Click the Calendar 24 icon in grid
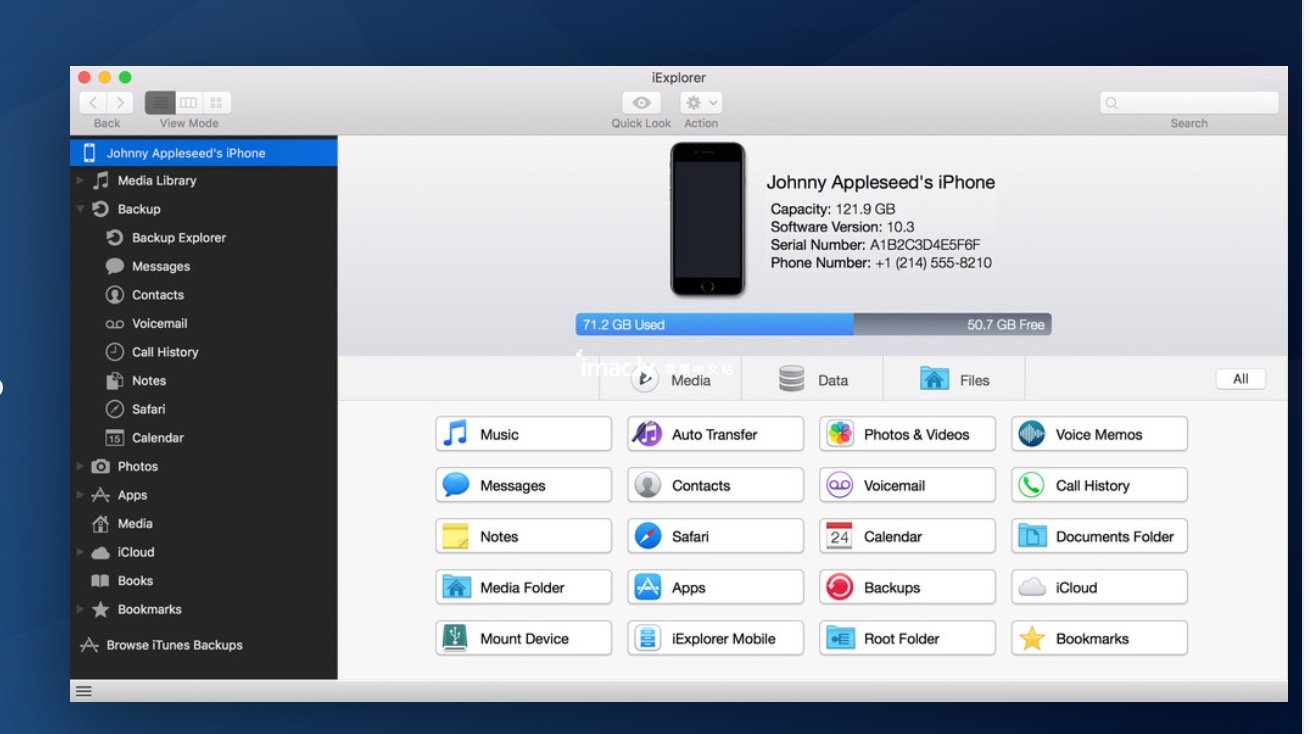Viewport: 1310px width, 734px height. (x=840, y=537)
